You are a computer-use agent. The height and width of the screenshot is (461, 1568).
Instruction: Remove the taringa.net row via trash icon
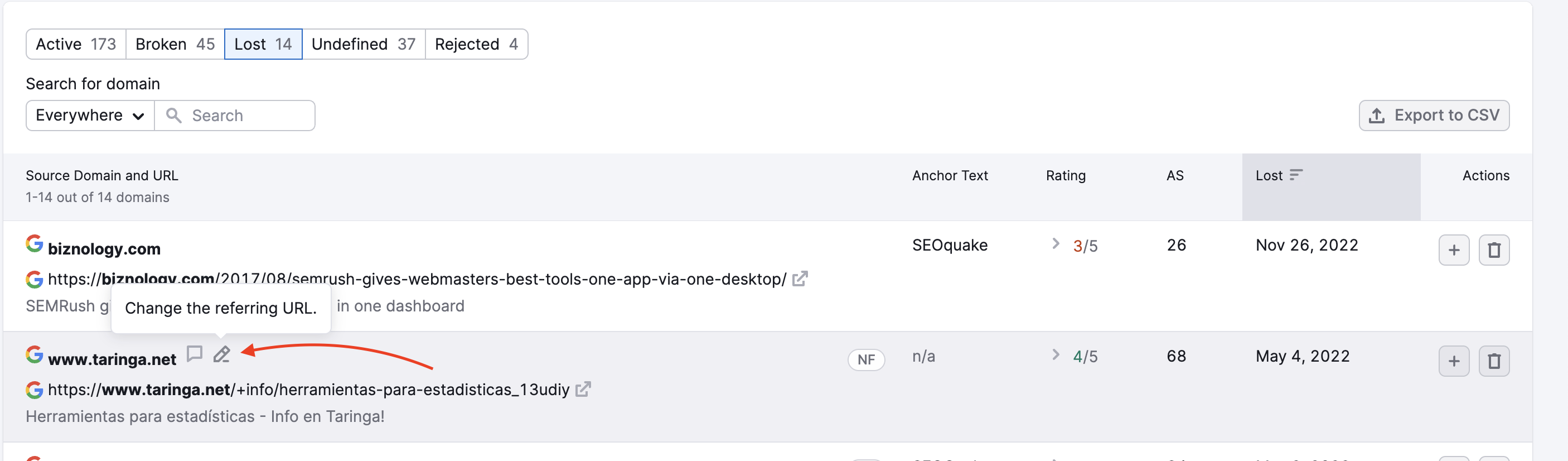click(1494, 361)
